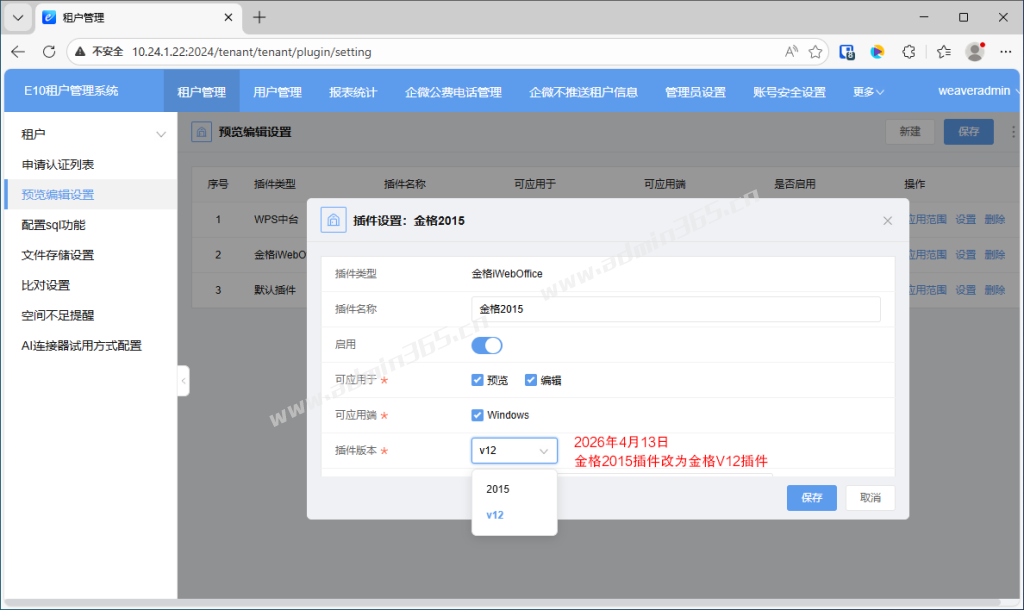Click the E10租户管理系统 title
Image resolution: width=1024 pixels, height=610 pixels.
71,91
